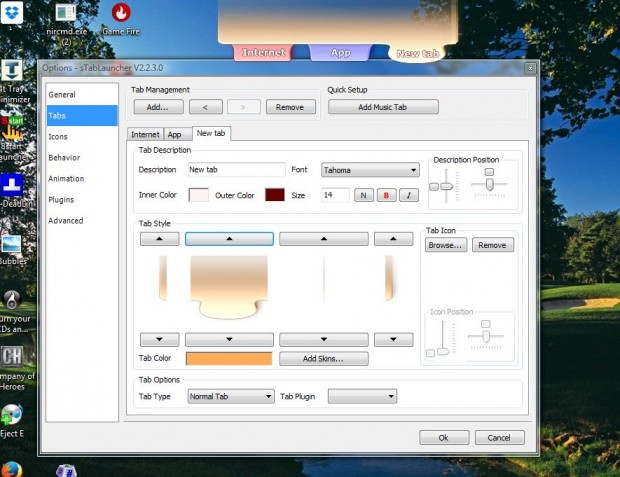Click Description Position vertical slider
This screenshot has height=477, width=620.
(x=446, y=186)
